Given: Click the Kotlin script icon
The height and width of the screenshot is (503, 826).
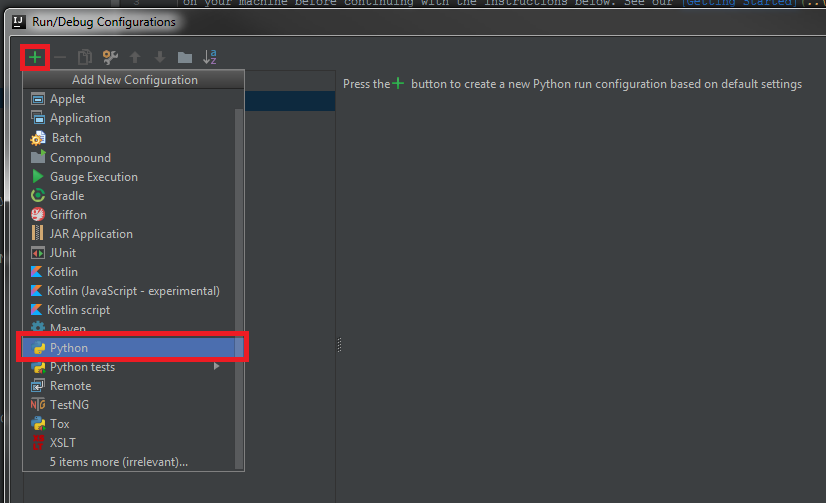Looking at the screenshot, I should click(36, 310).
